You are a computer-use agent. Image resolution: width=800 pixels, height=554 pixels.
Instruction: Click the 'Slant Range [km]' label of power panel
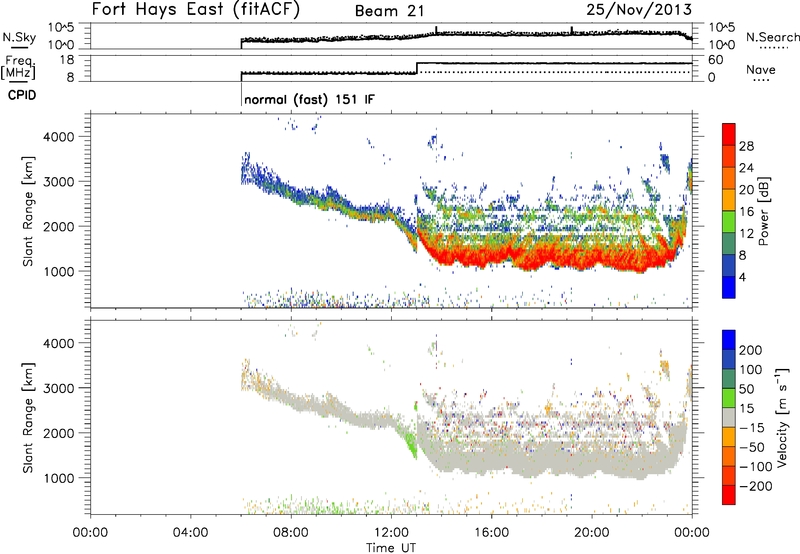pos(28,211)
